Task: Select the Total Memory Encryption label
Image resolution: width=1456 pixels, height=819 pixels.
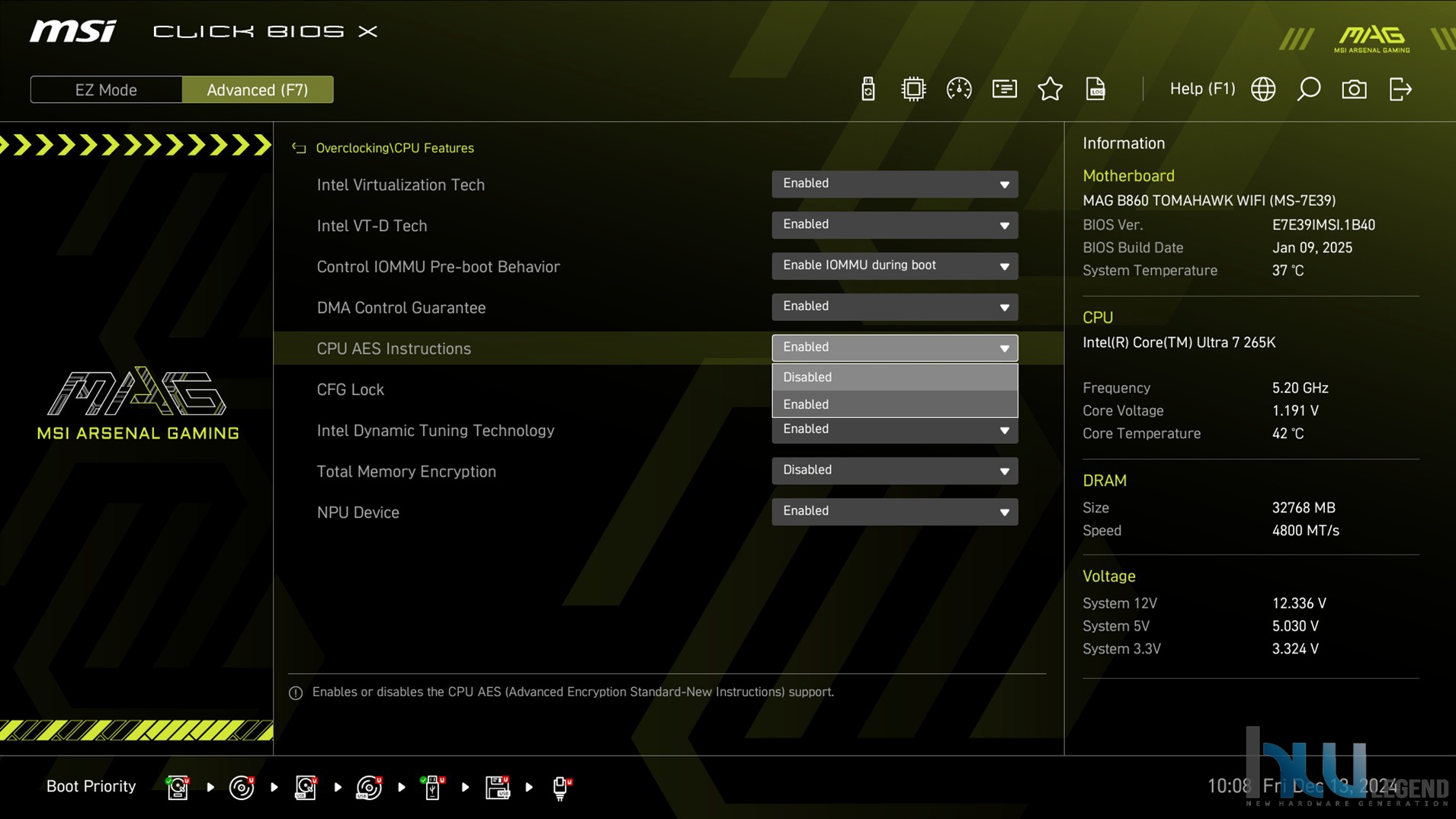Action: [406, 471]
